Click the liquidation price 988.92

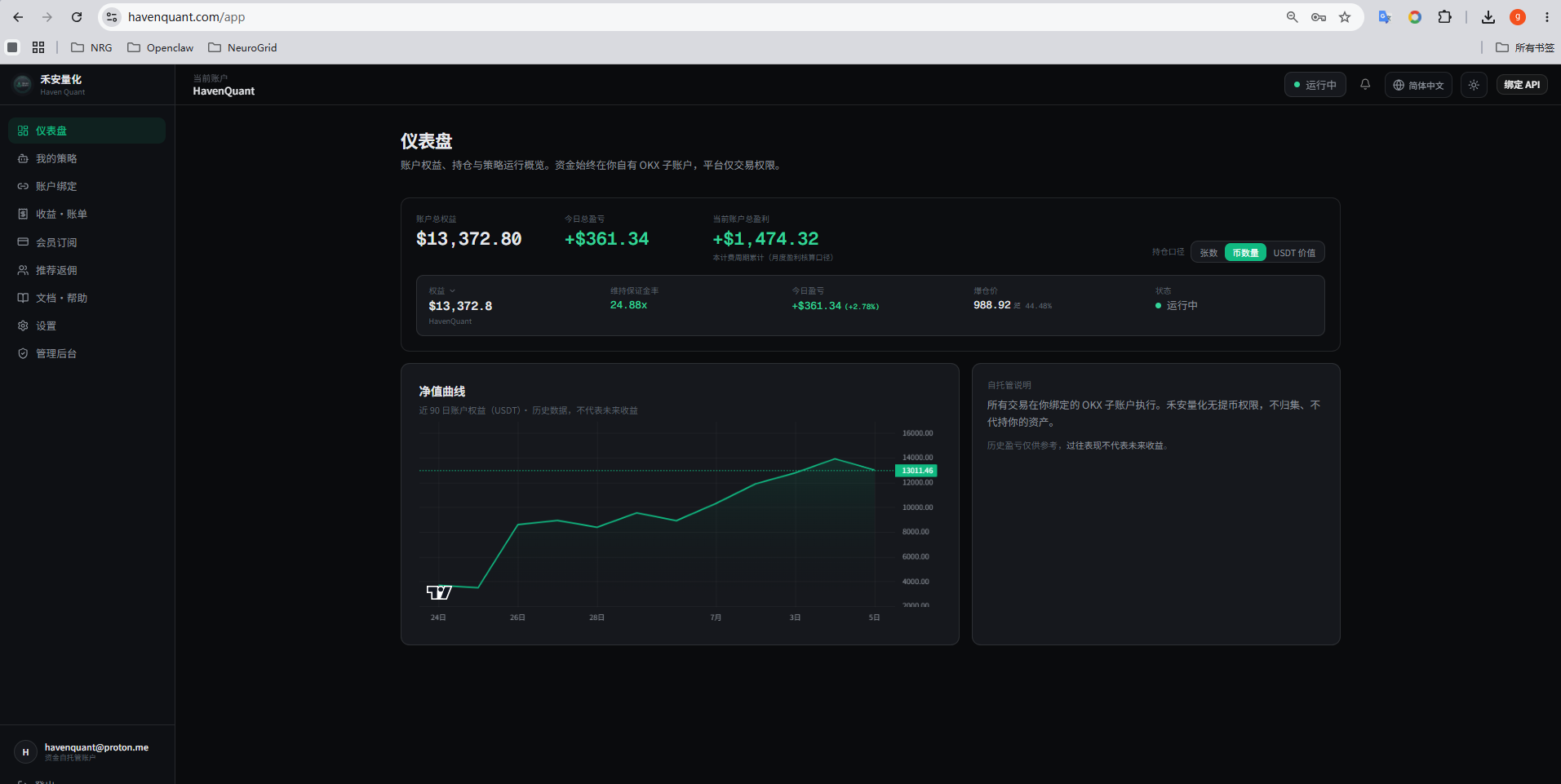[991, 305]
